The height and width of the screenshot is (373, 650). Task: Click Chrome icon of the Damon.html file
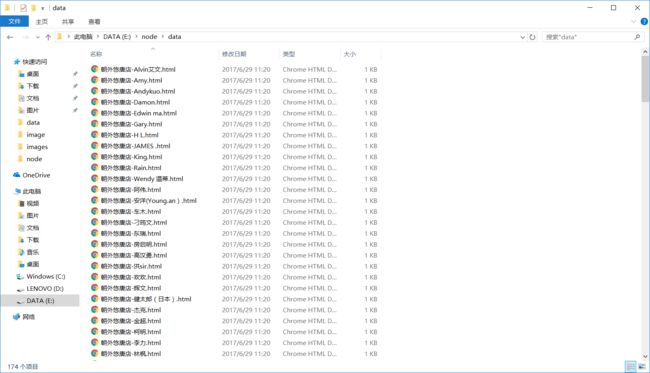pos(95,102)
